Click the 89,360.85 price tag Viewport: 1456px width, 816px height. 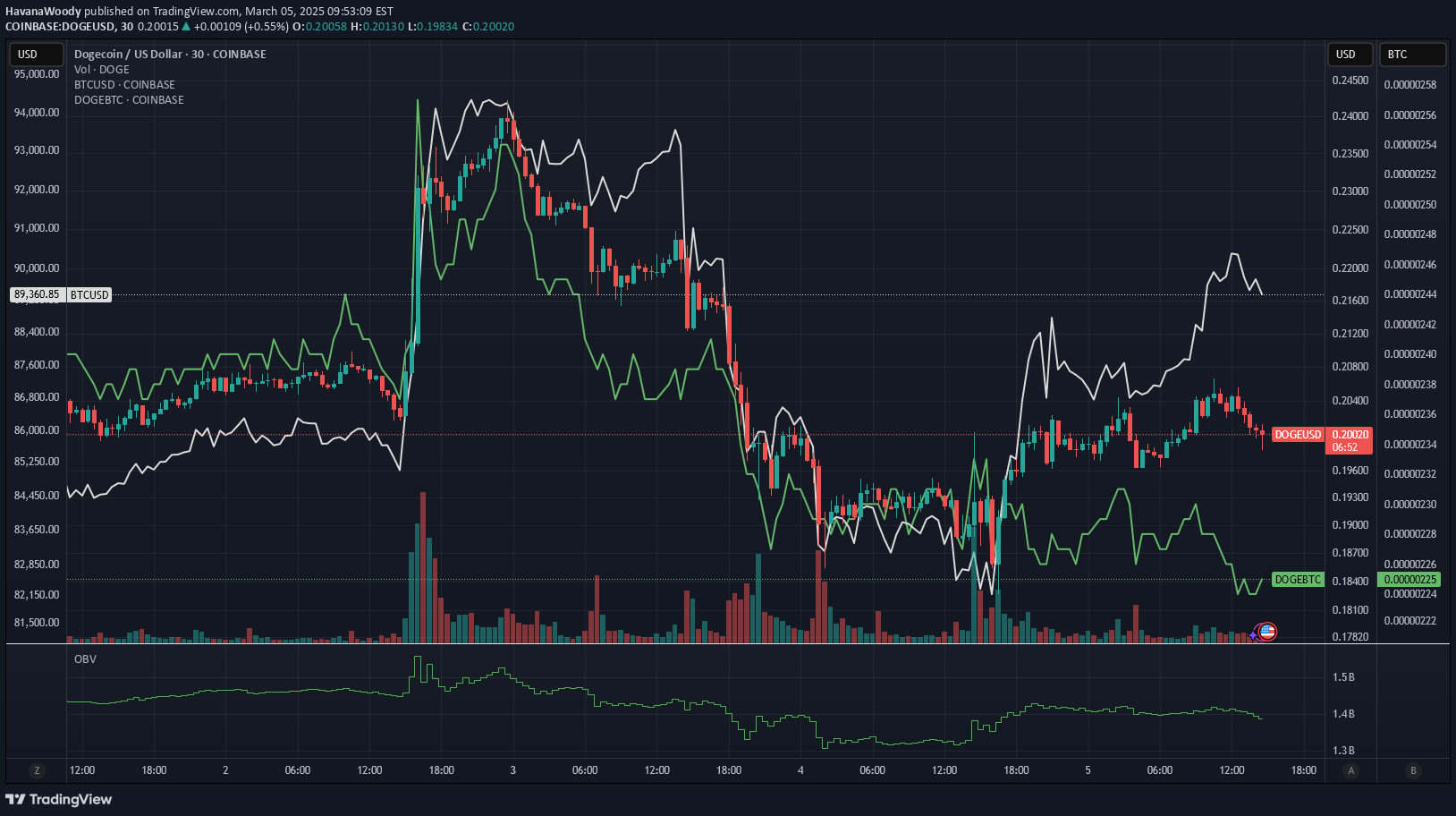tap(37, 294)
